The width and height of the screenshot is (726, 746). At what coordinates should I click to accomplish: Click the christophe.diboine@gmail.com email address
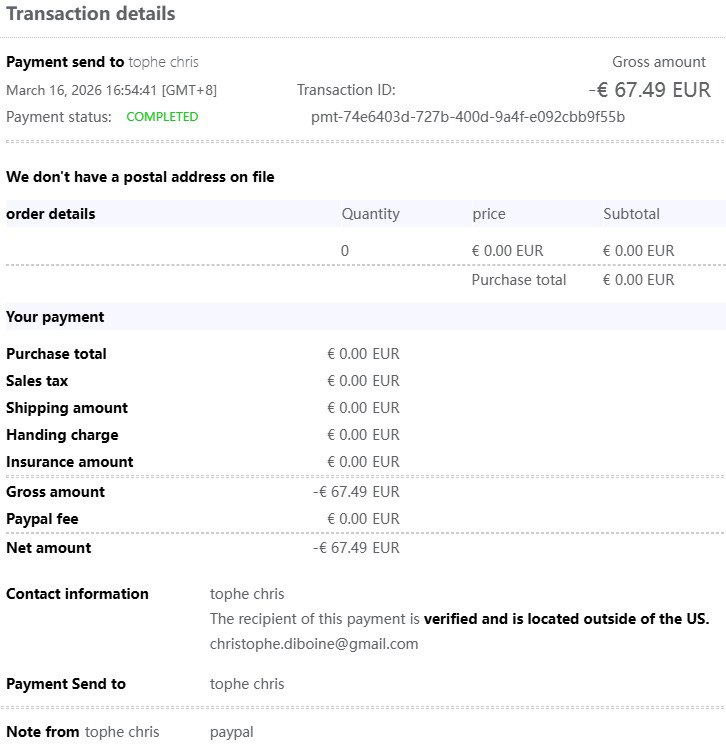(314, 644)
